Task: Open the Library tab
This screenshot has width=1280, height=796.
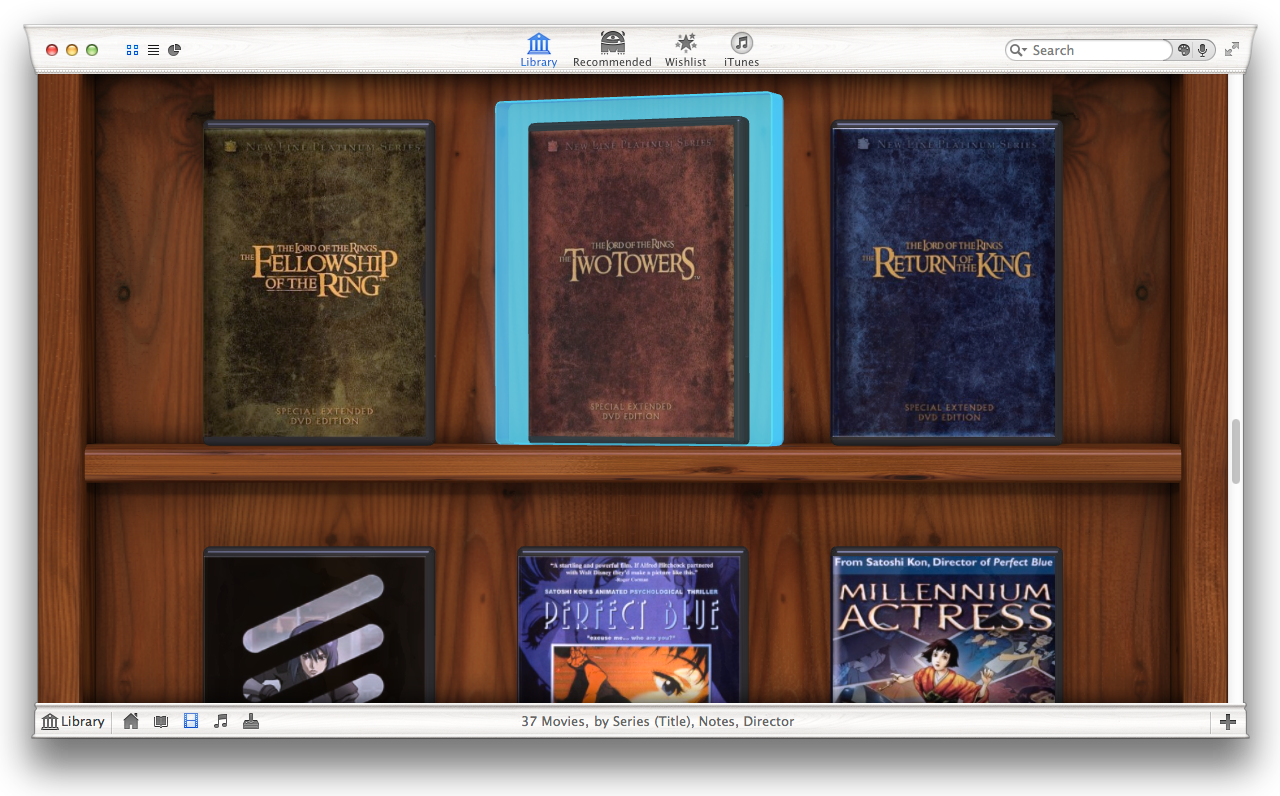Action: [539, 50]
